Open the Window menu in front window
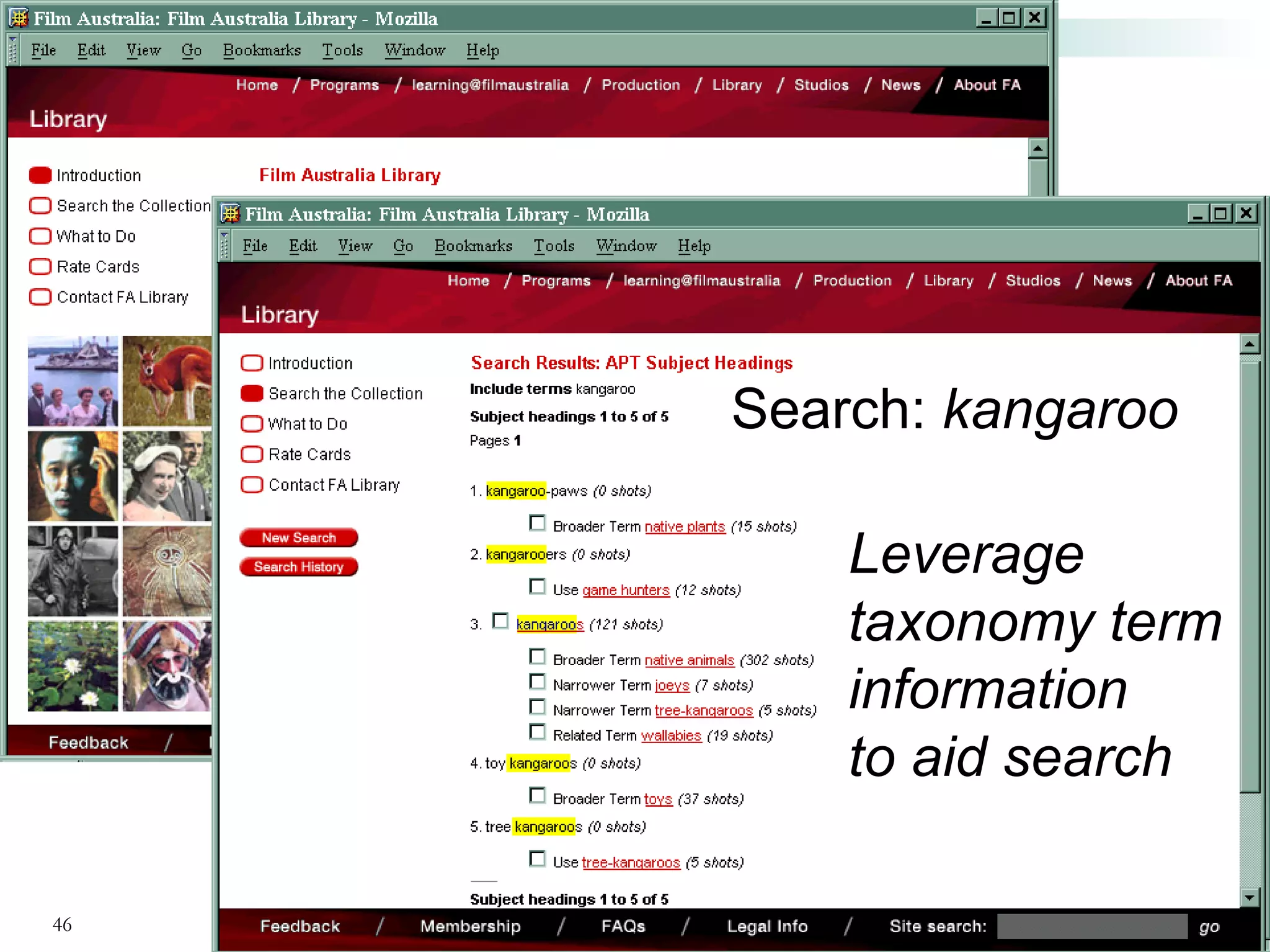Screen dimensions: 1270x952 [626, 246]
